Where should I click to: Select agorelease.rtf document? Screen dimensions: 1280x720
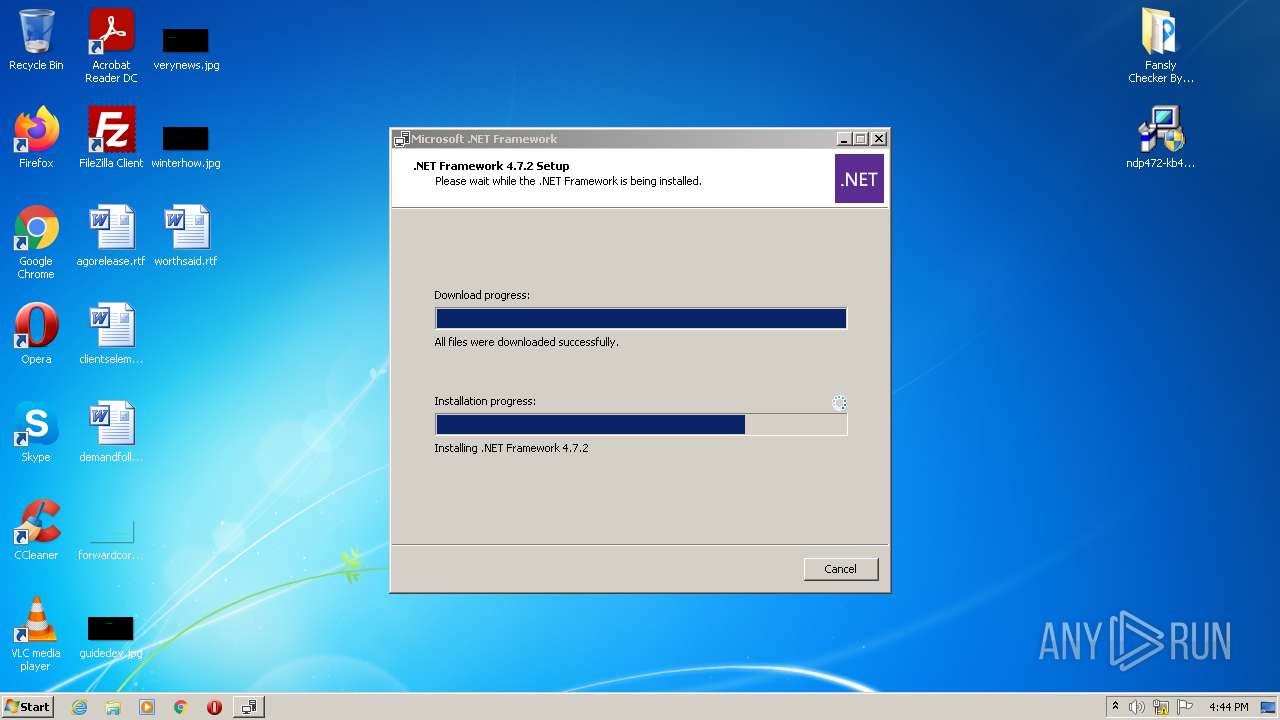click(111, 236)
